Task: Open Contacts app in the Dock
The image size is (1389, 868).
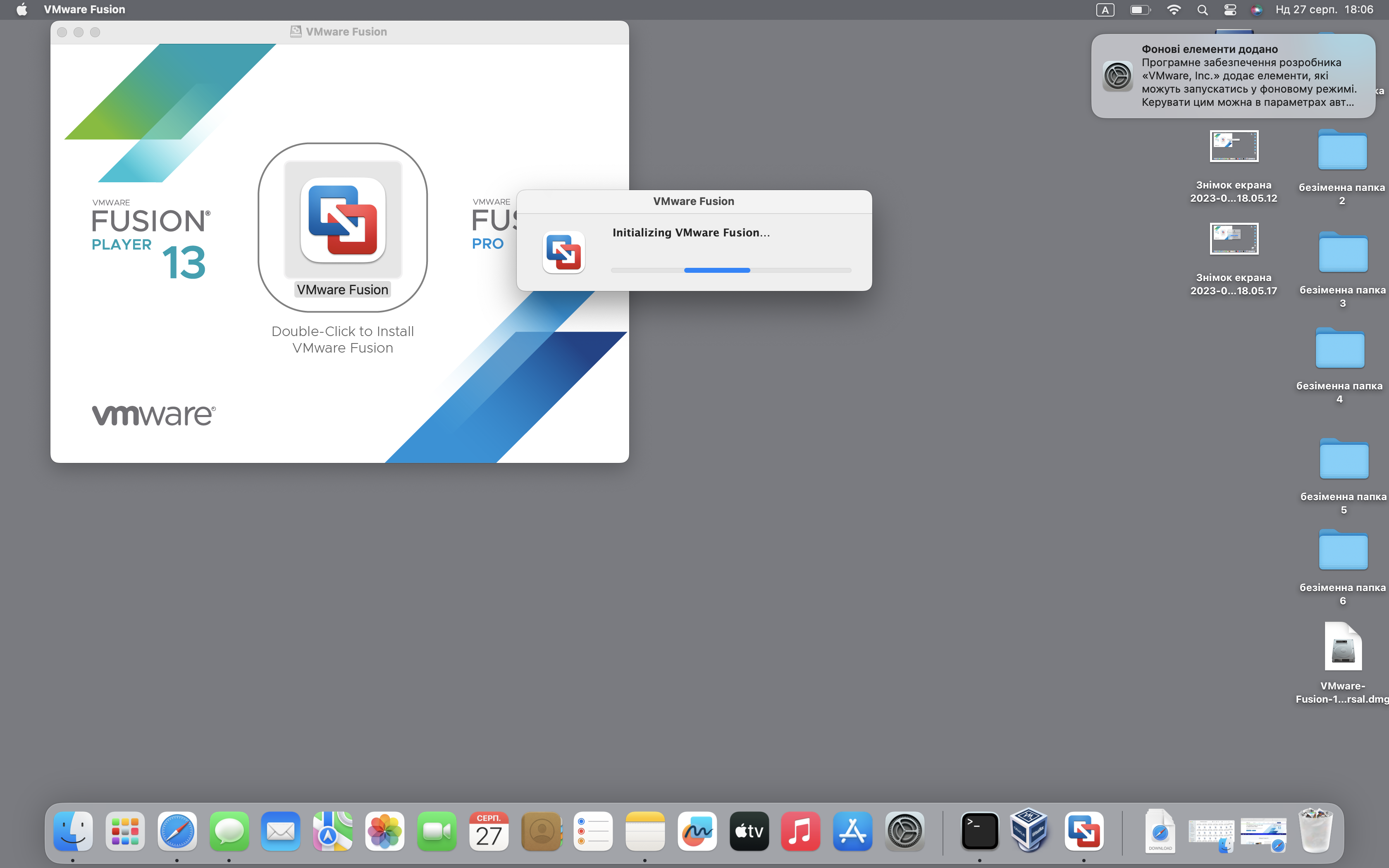Action: 541,831
